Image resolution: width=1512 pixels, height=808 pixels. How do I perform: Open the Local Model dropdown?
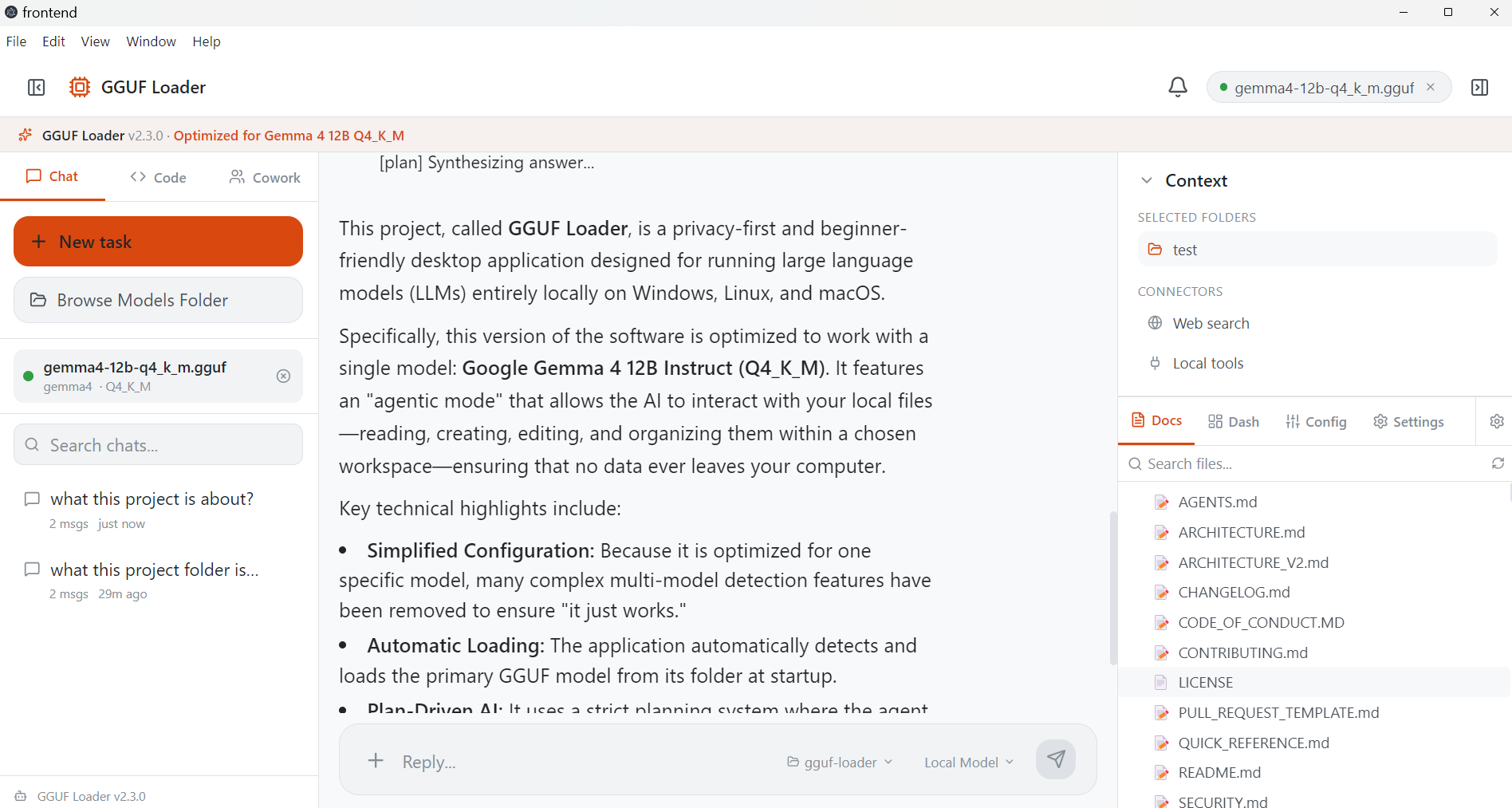pos(968,762)
